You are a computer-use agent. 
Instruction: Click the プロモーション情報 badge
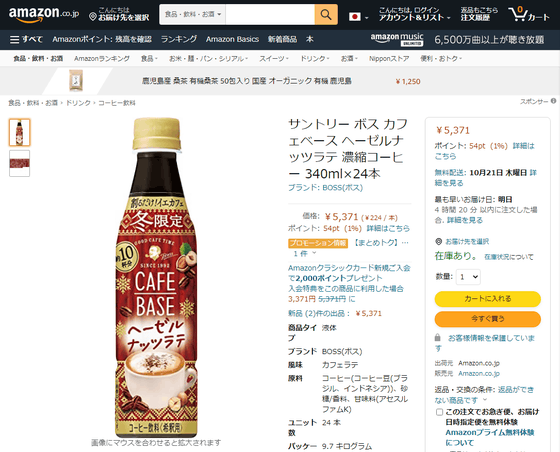pyautogui.click(x=318, y=243)
